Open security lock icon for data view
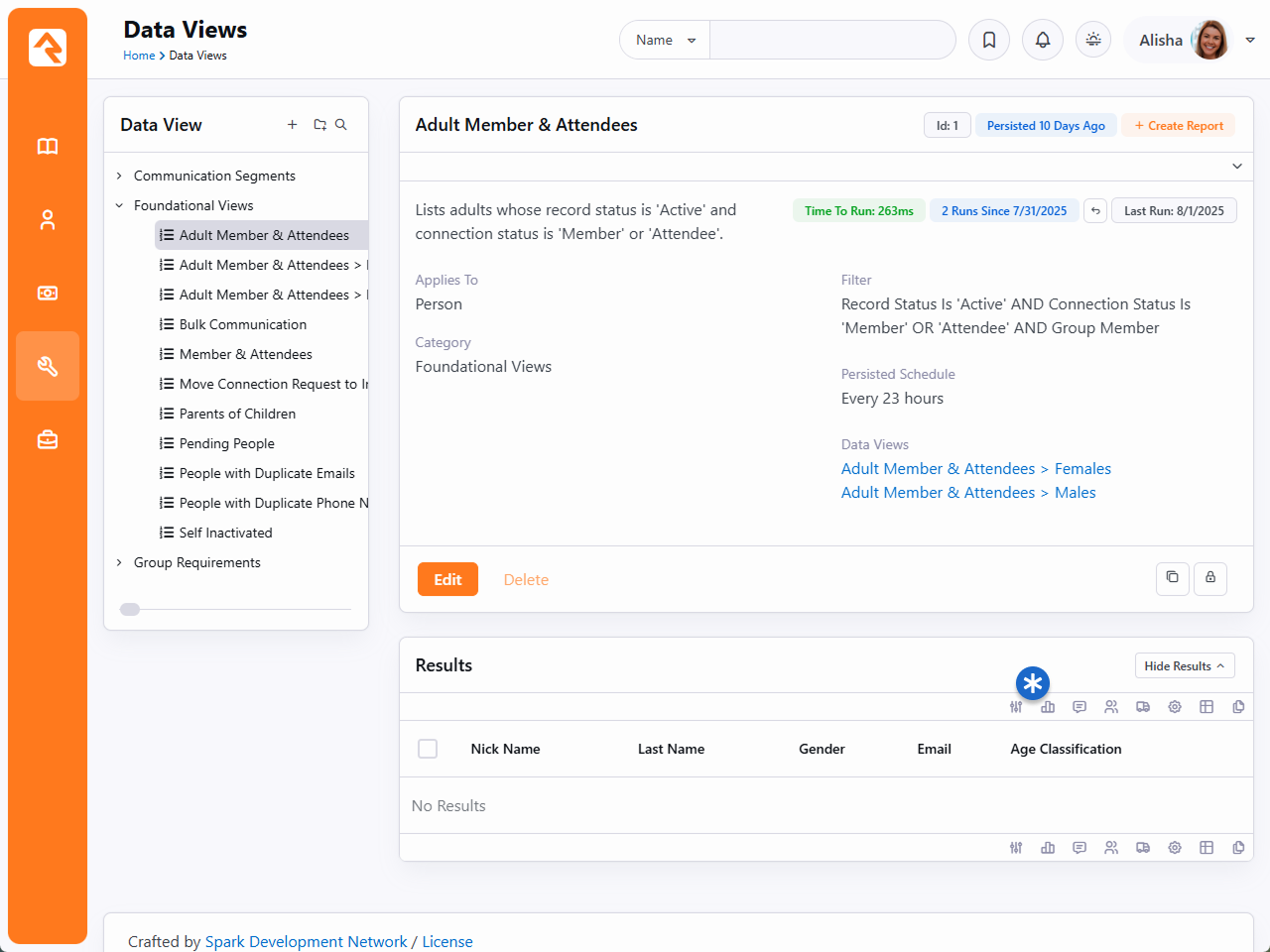The width and height of the screenshot is (1270, 952). pyautogui.click(x=1210, y=578)
